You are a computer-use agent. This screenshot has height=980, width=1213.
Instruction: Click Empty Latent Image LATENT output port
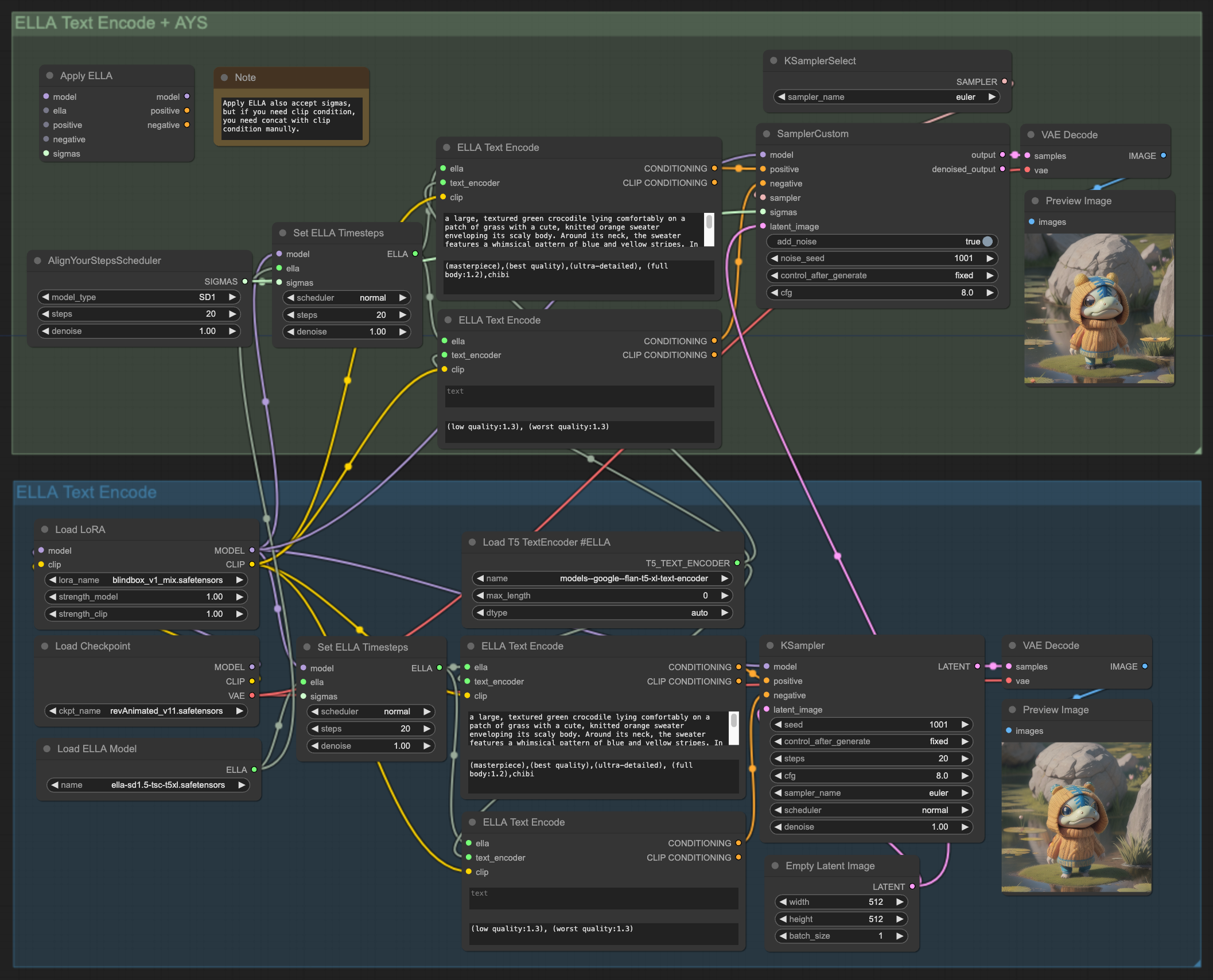pyautogui.click(x=912, y=886)
